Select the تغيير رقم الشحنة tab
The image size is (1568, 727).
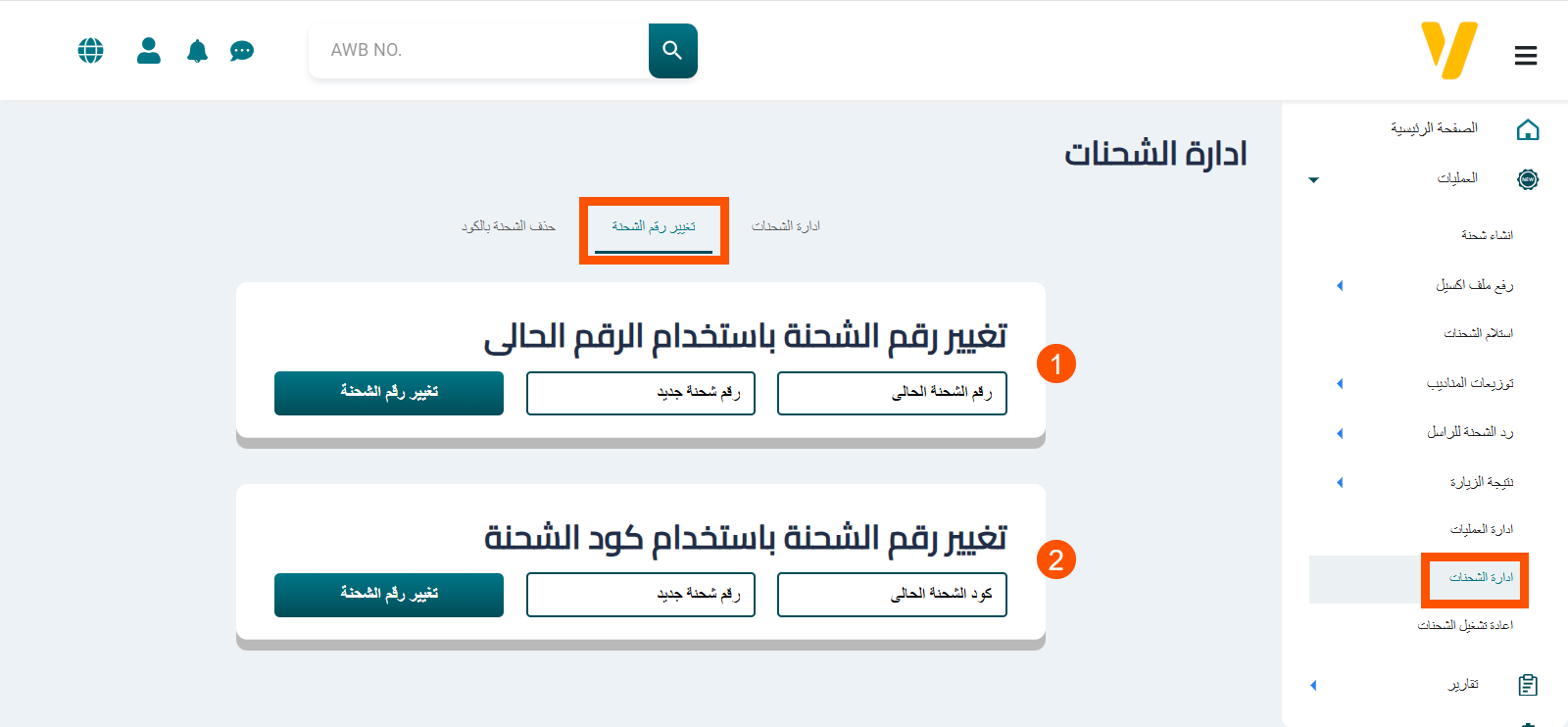(x=654, y=227)
